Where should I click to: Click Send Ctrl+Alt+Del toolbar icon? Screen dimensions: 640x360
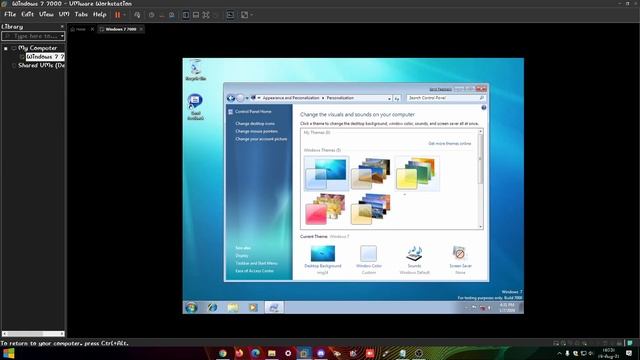click(x=137, y=15)
